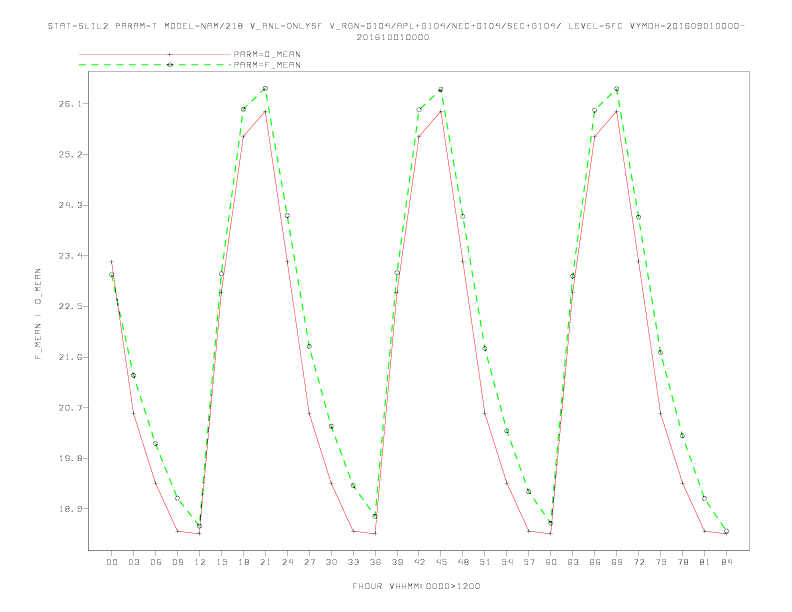Viewport: 792px width, 612px height.
Task: Click x-axis tick label 84
Action: coord(726,562)
